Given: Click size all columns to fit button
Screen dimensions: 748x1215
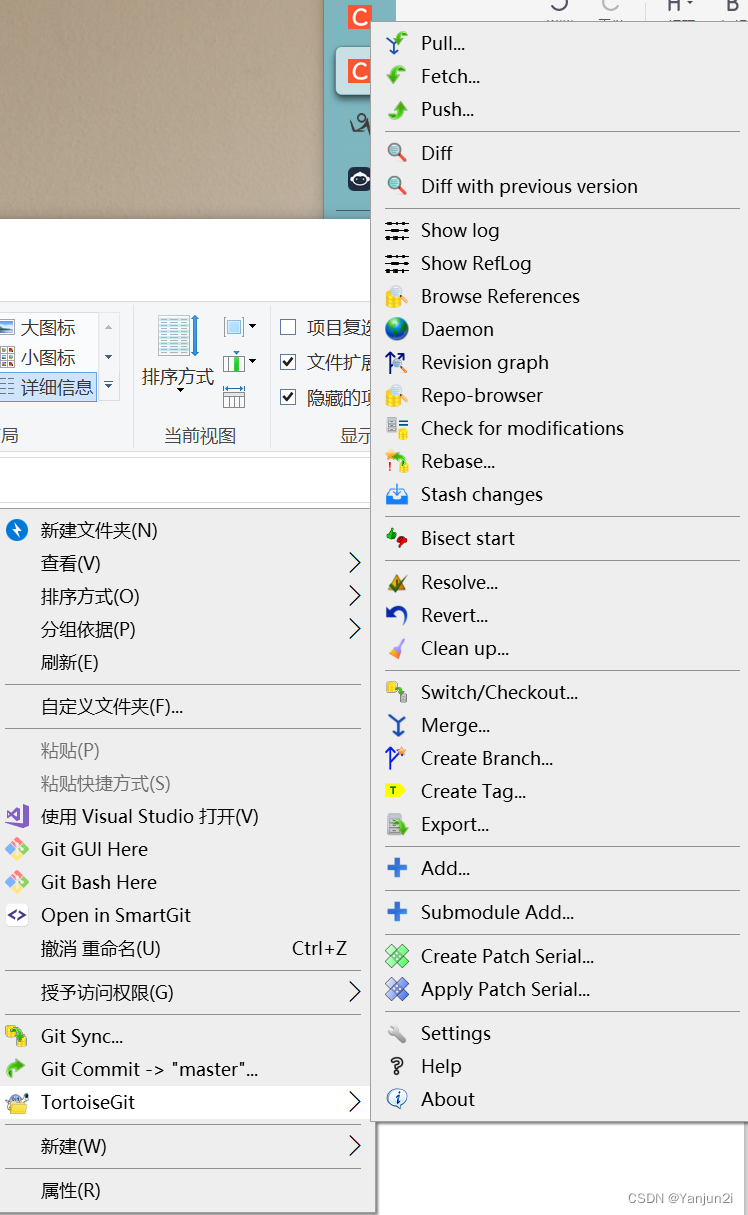Looking at the screenshot, I should tap(234, 396).
